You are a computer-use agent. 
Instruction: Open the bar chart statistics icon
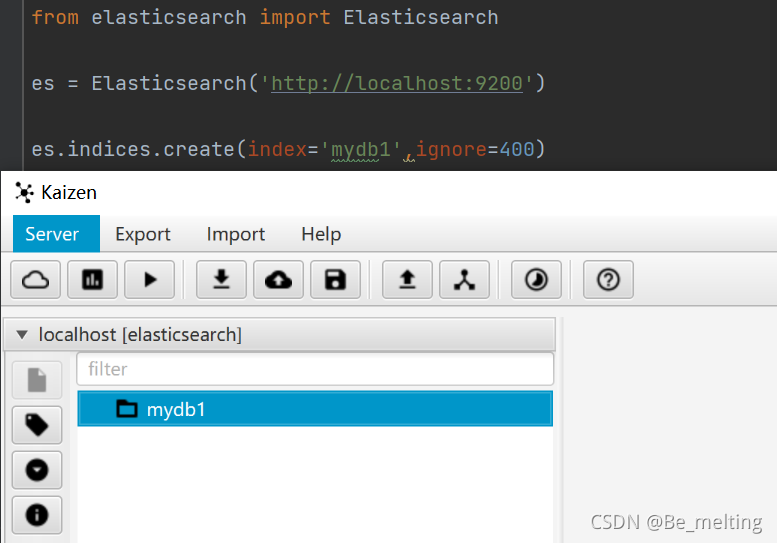pos(93,280)
